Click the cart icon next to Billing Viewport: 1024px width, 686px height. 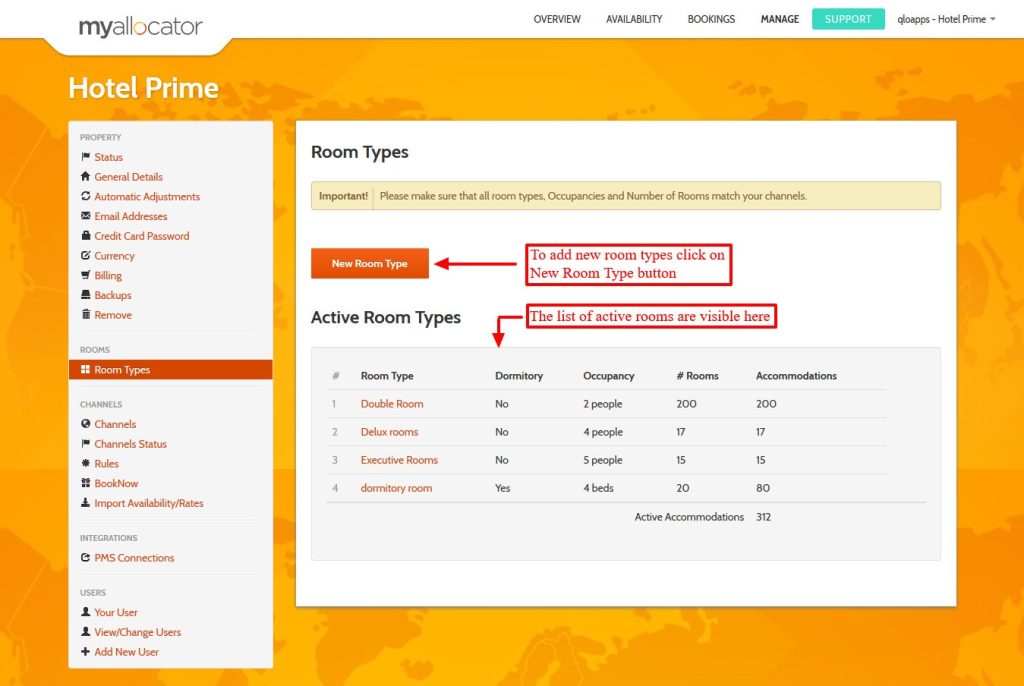[85, 275]
